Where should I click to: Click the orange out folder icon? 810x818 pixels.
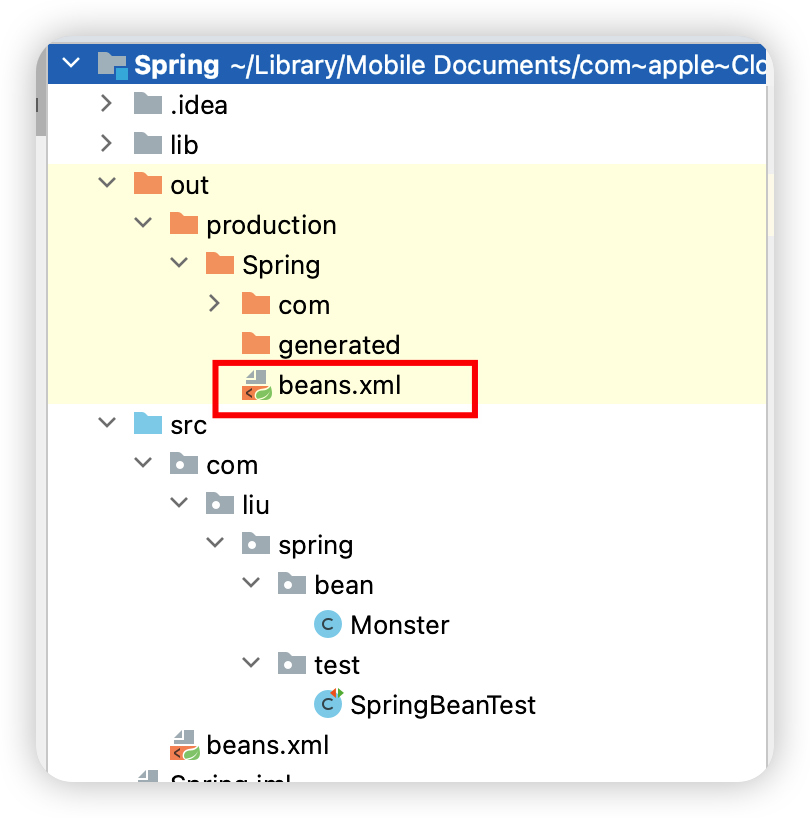(x=148, y=184)
